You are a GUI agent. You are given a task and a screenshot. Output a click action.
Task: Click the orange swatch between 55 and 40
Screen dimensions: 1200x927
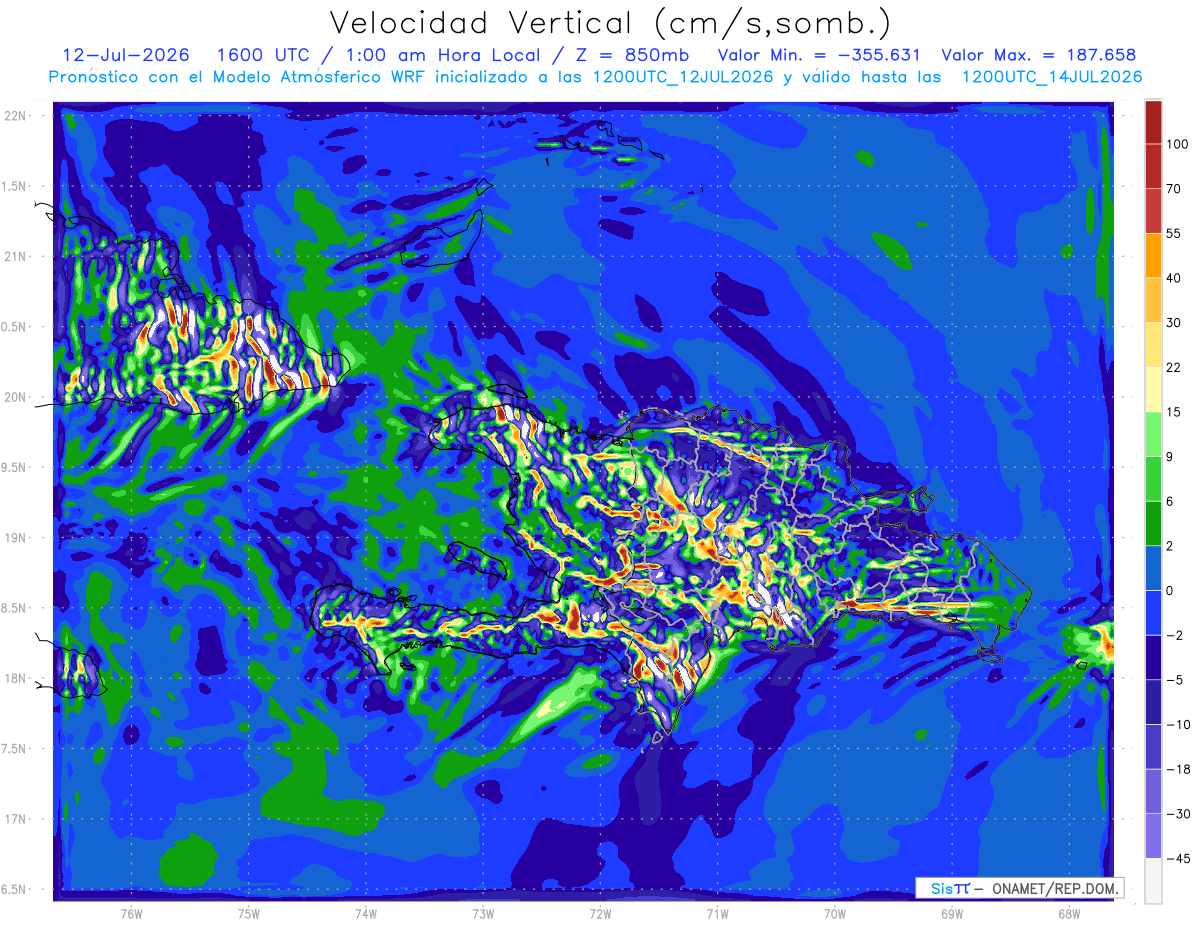[1153, 255]
